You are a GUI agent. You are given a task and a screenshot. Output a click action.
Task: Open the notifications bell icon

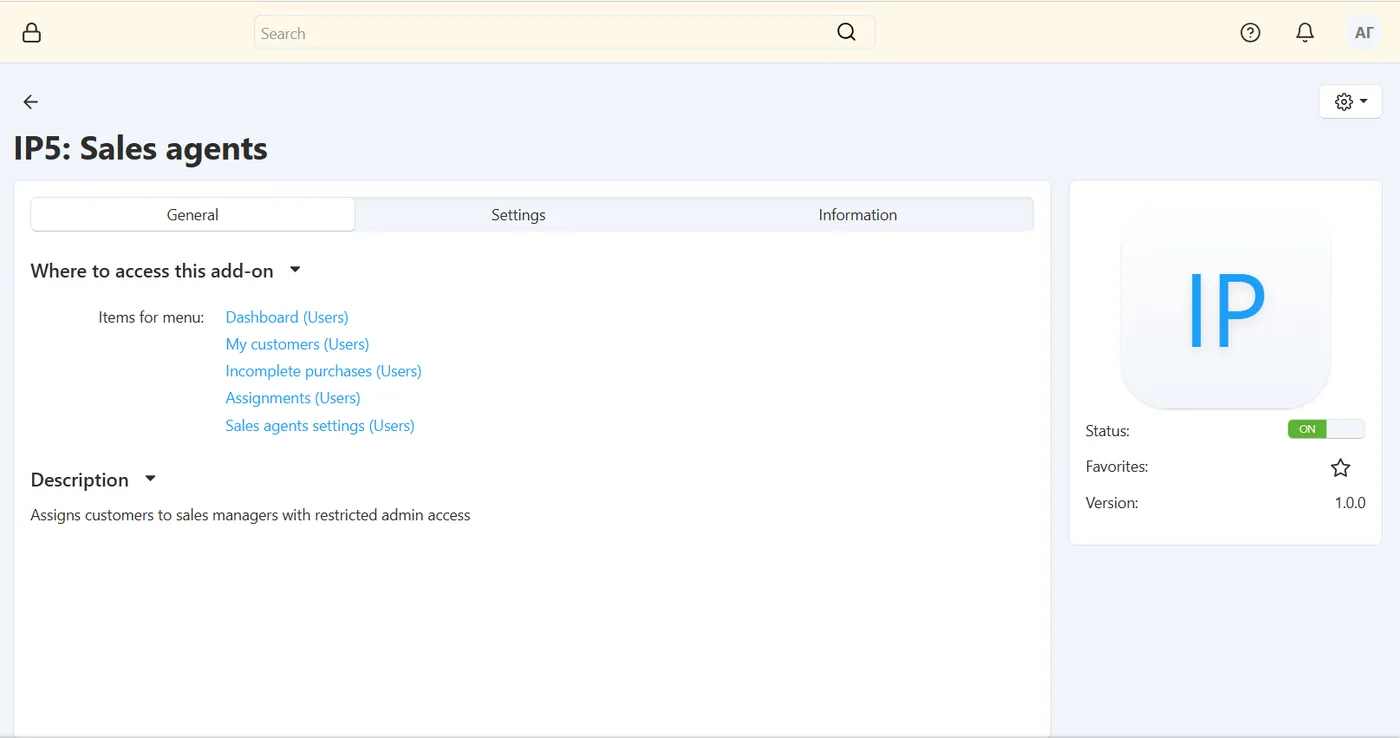point(1305,33)
